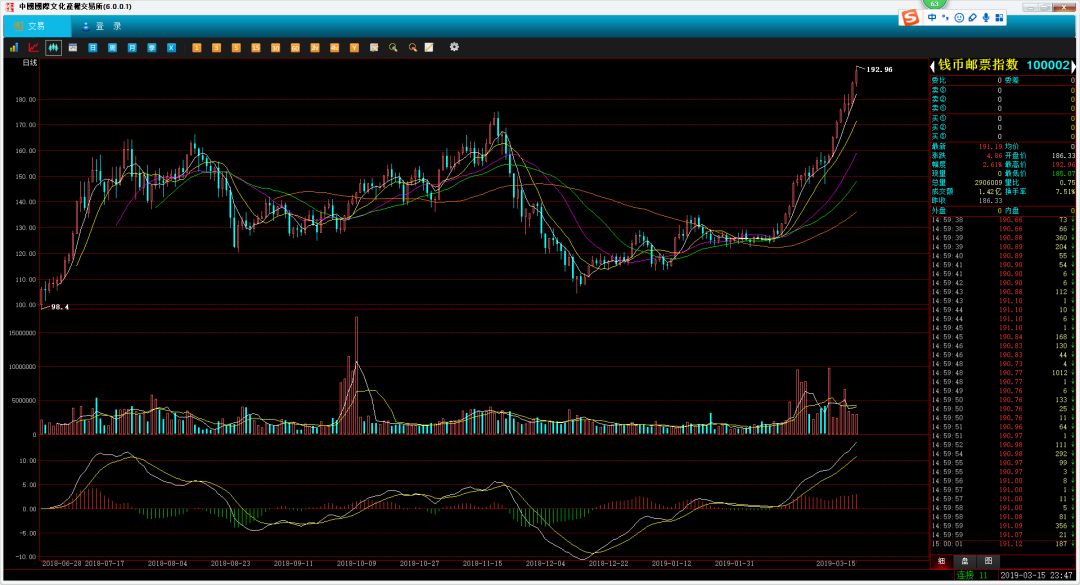1080x585 pixels.
Task: Select the 3-minute orange period icon
Action: point(216,48)
